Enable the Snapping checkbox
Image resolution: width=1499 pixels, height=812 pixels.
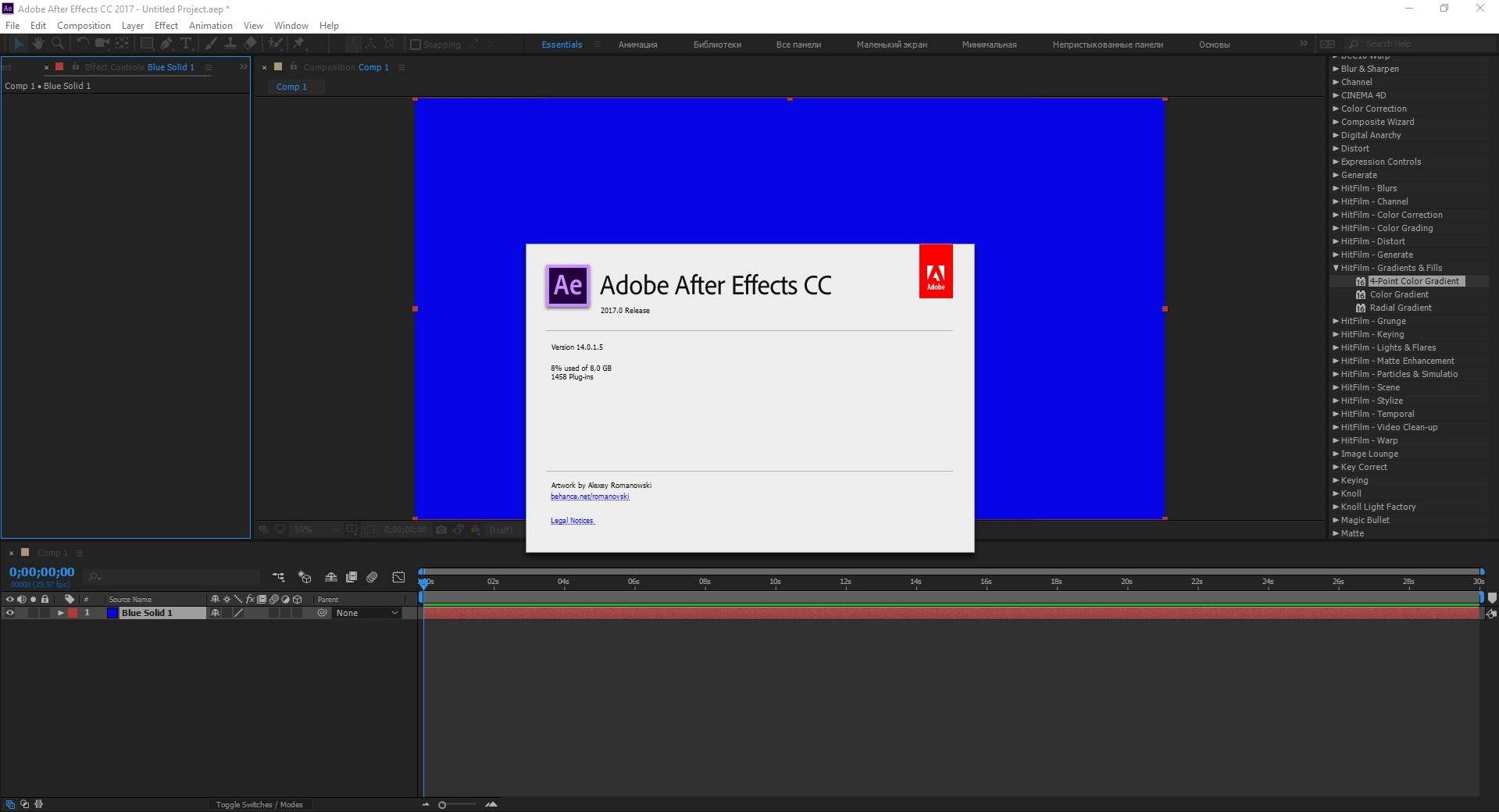pos(416,45)
